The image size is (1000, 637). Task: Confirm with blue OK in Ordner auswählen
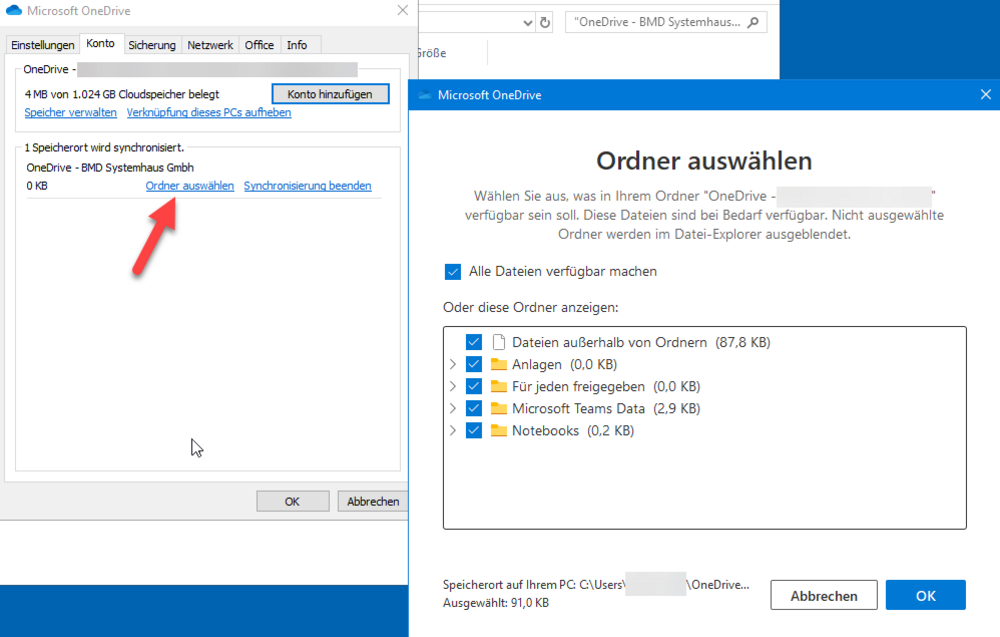[925, 596]
